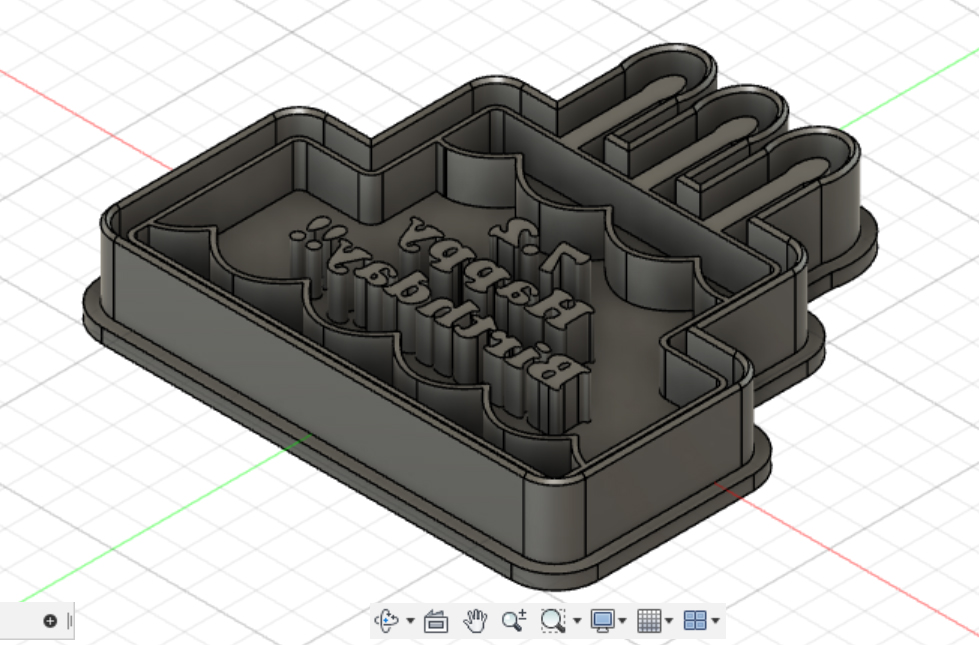Screen dimensions: 979x645
Task: Expand the Display Settings dropdown arrow
Action: point(622,621)
